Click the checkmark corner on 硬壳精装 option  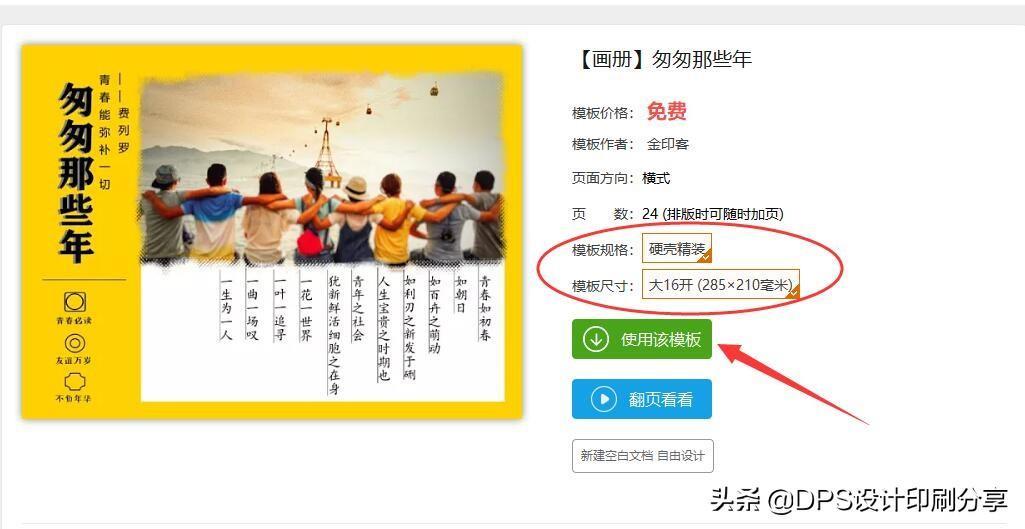point(705,257)
